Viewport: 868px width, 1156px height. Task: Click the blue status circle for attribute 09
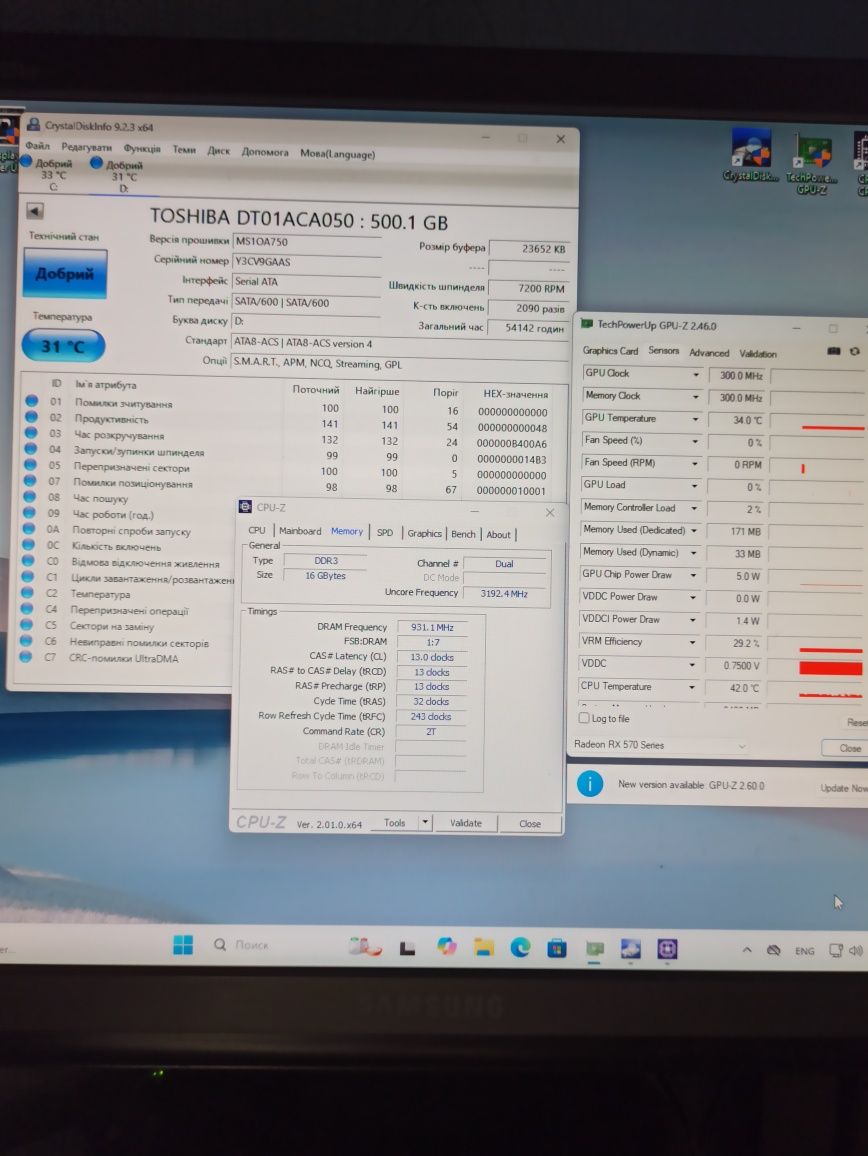click(x=29, y=512)
